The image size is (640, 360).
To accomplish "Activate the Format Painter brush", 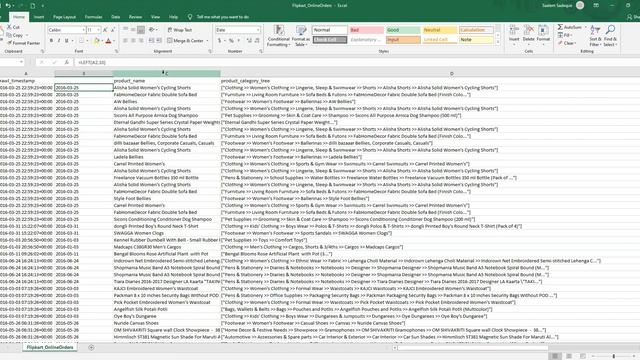I will (24, 43).
